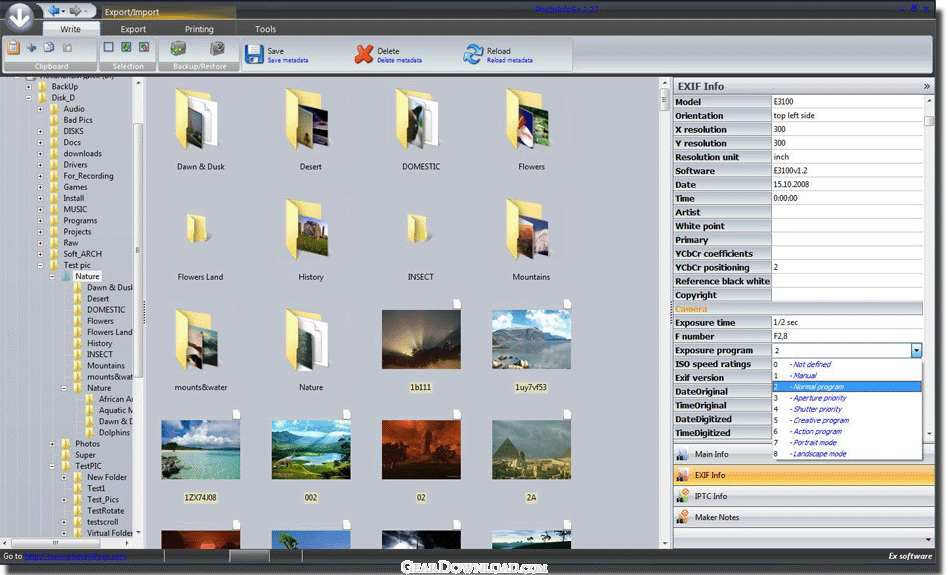
Task: Choose Landscape mode from exposure list
Action: [x=846, y=453]
